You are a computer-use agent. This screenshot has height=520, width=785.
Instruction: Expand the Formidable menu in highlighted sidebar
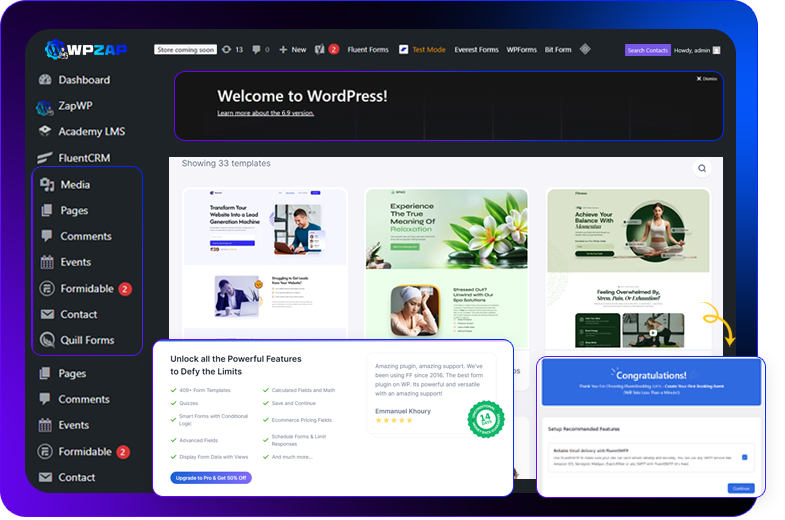[86, 289]
